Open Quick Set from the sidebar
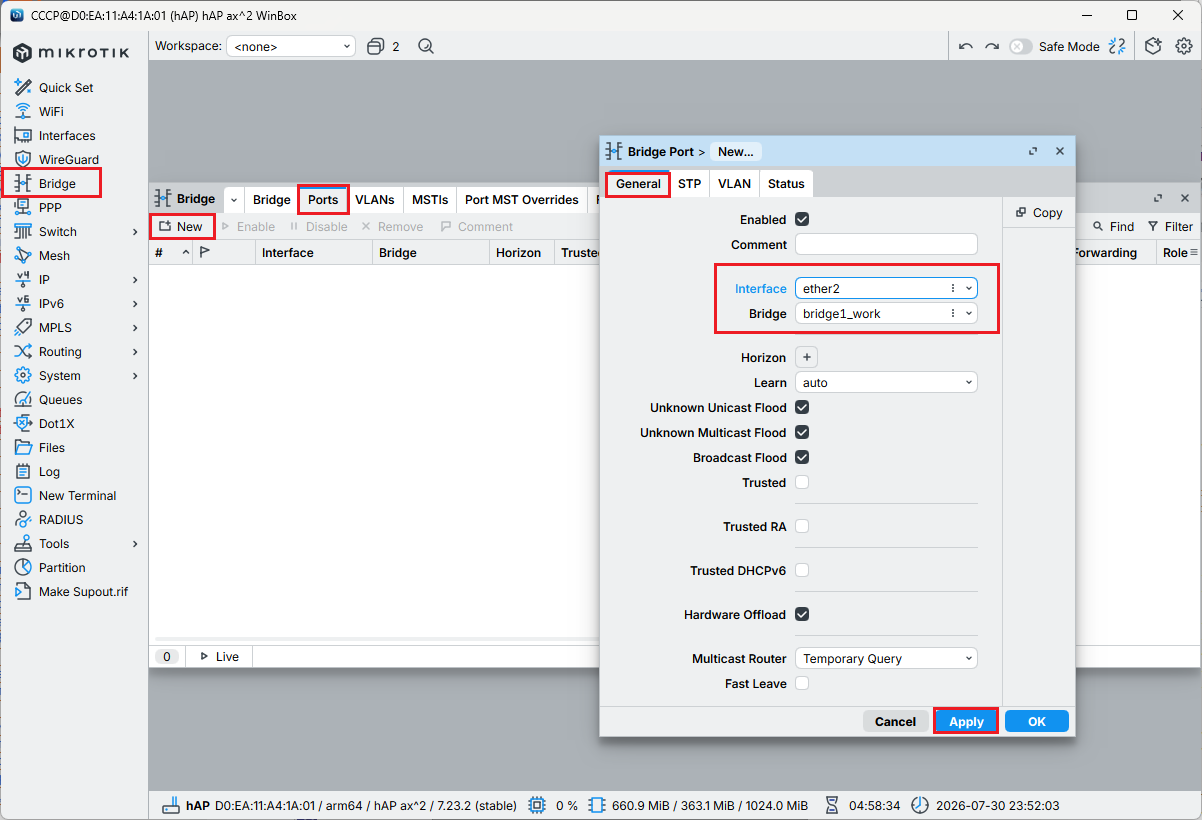This screenshot has height=820, width=1202. pos(66,87)
